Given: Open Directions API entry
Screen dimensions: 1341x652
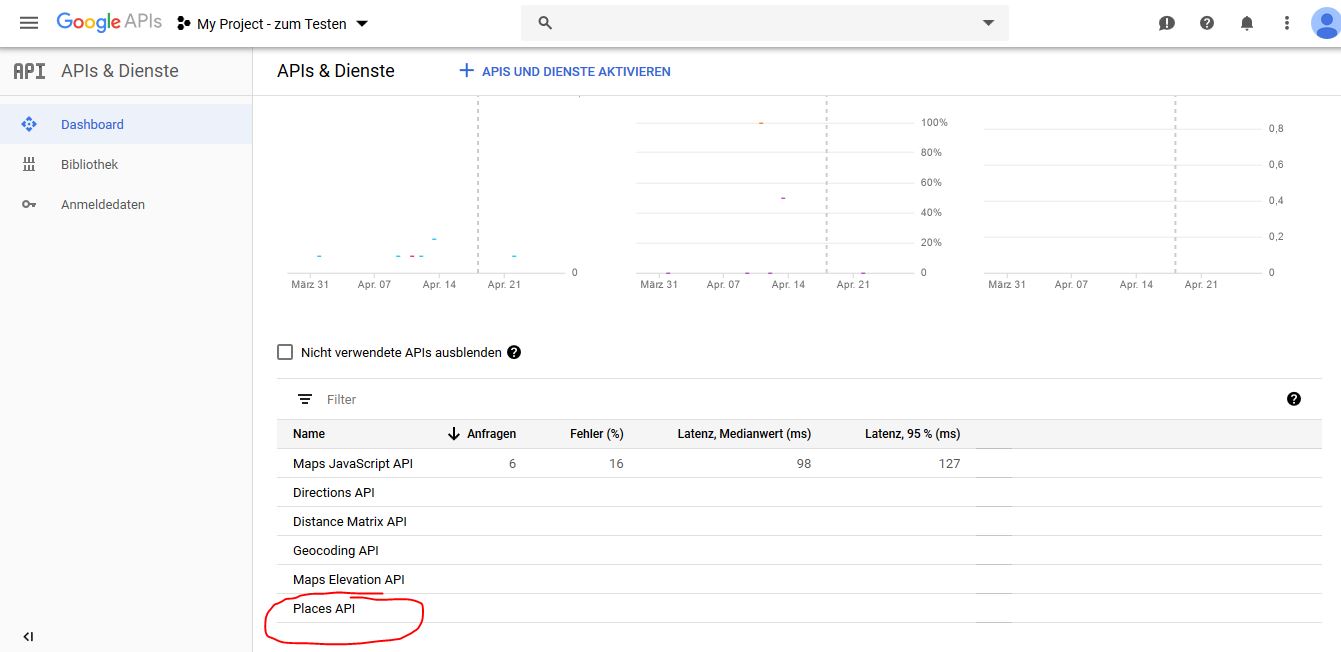Looking at the screenshot, I should [334, 492].
